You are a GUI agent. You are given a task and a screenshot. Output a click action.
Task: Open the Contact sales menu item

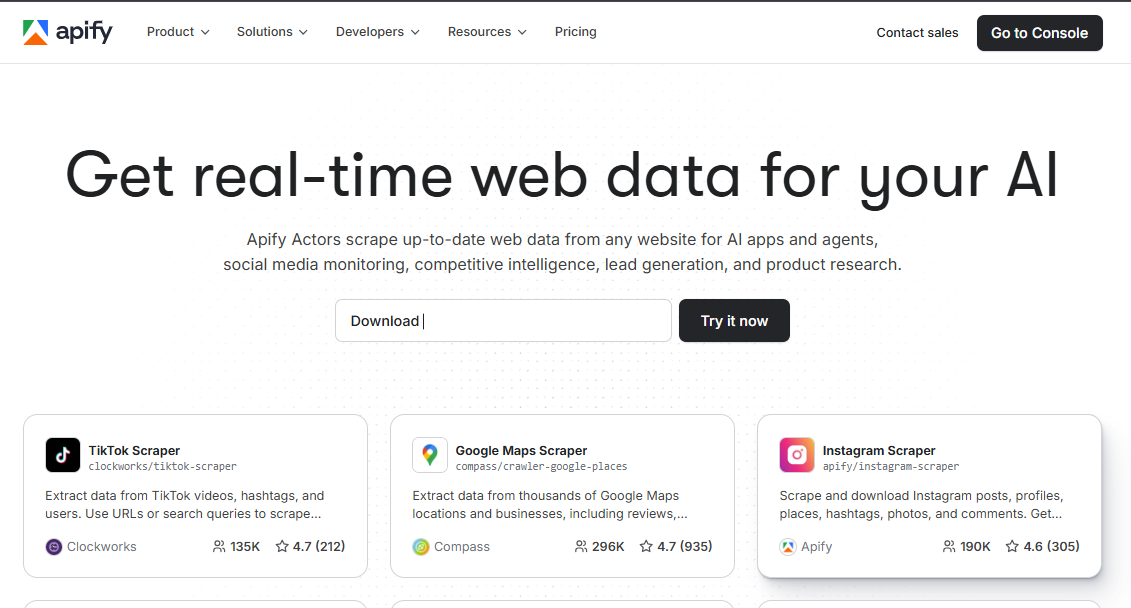917,32
